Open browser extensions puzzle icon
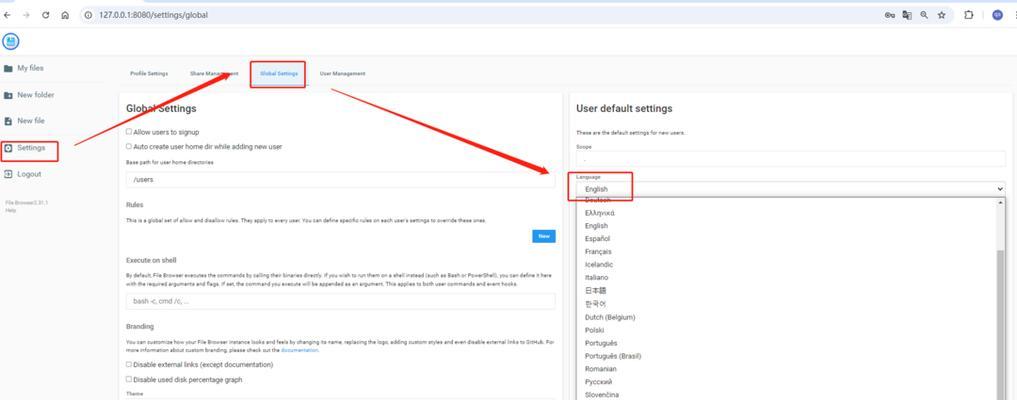1017x400 pixels. click(x=968, y=15)
